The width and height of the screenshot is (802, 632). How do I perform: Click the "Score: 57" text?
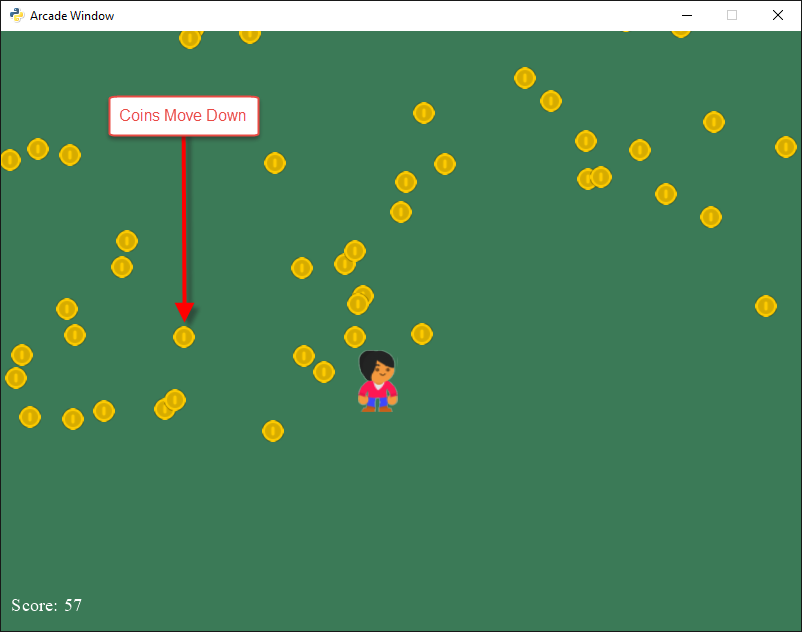pyautogui.click(x=47, y=605)
